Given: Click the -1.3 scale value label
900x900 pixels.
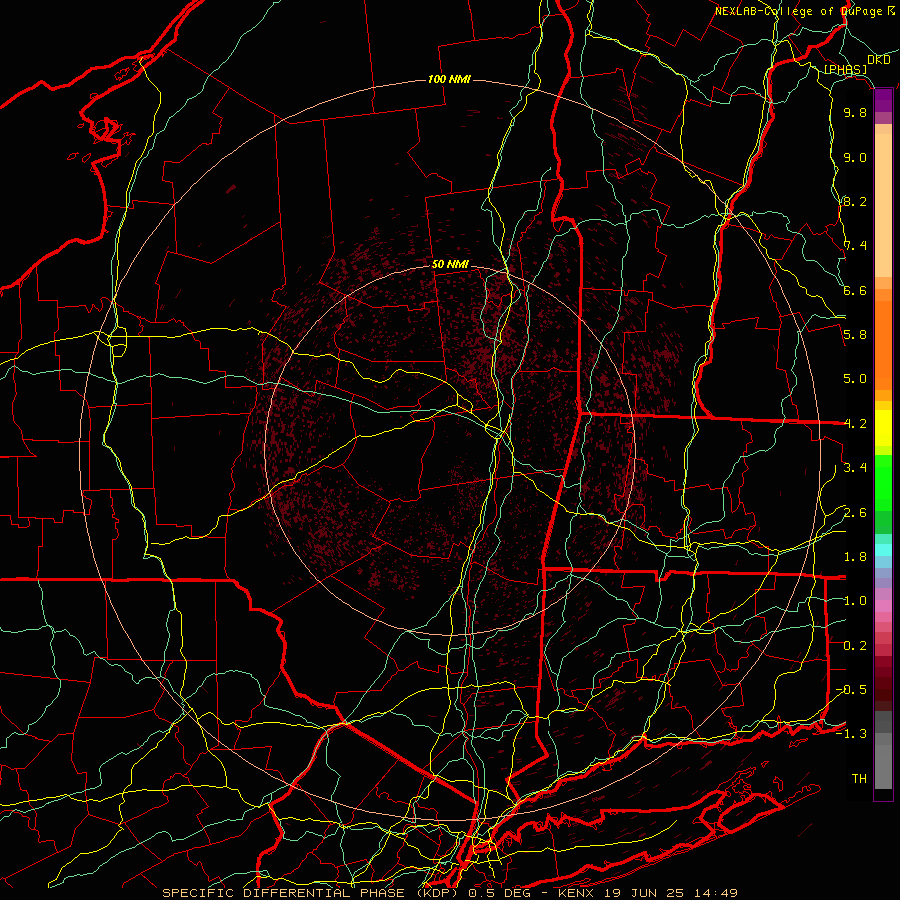Looking at the screenshot, I should point(851,734).
